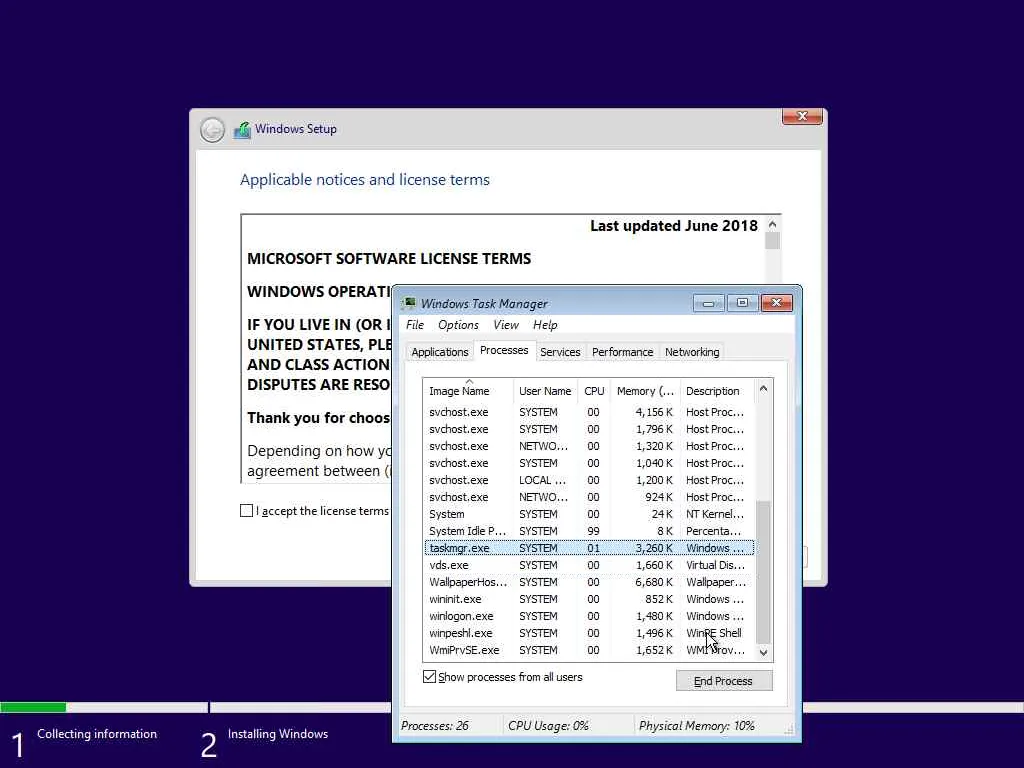This screenshot has width=1024, height=768.
Task: Click process list scroll up arrow
Action: 763,389
